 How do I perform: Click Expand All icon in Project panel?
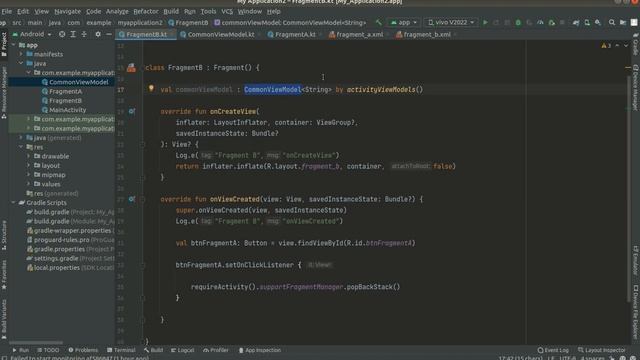point(73,34)
